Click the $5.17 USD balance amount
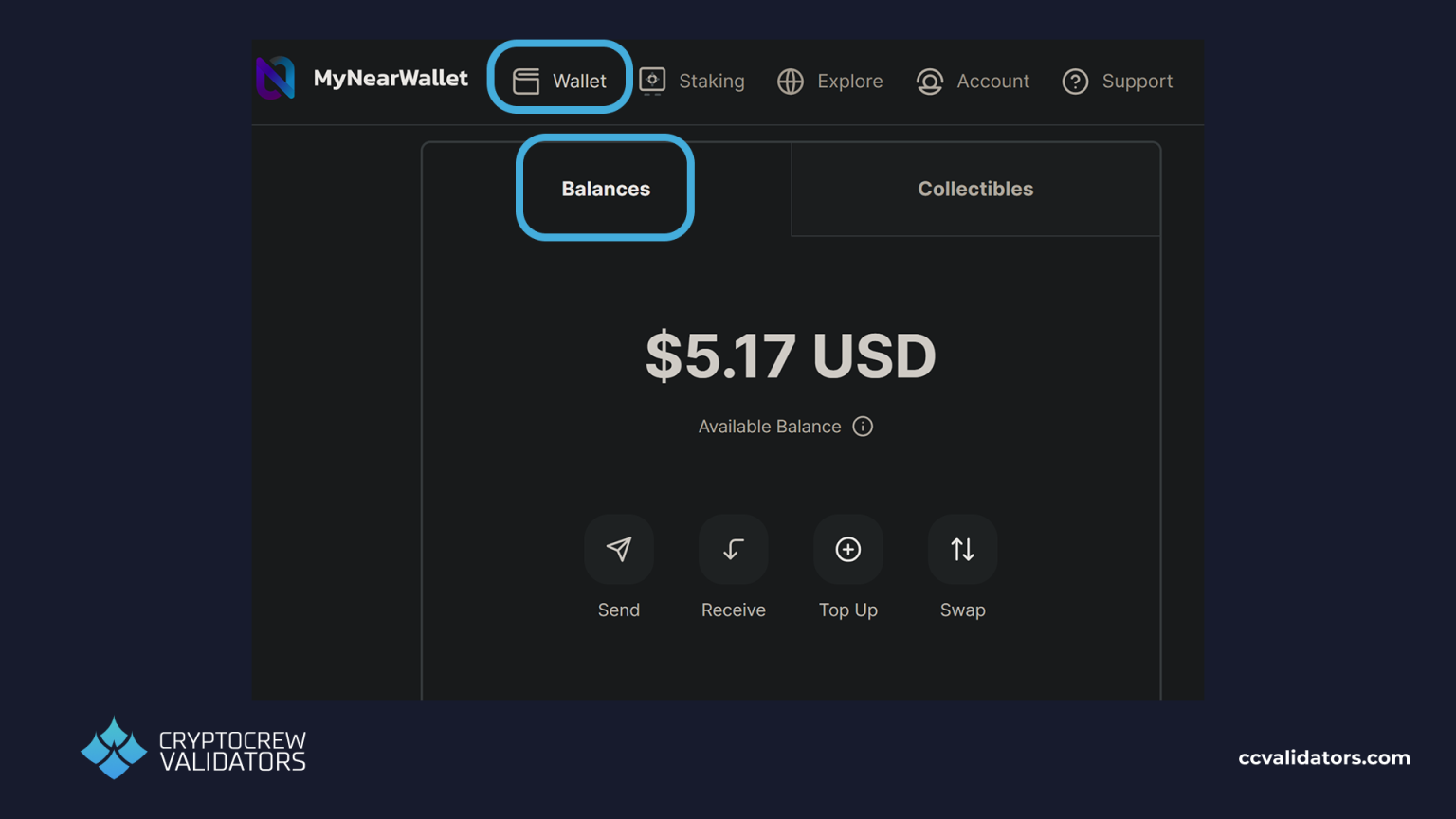 click(x=790, y=355)
